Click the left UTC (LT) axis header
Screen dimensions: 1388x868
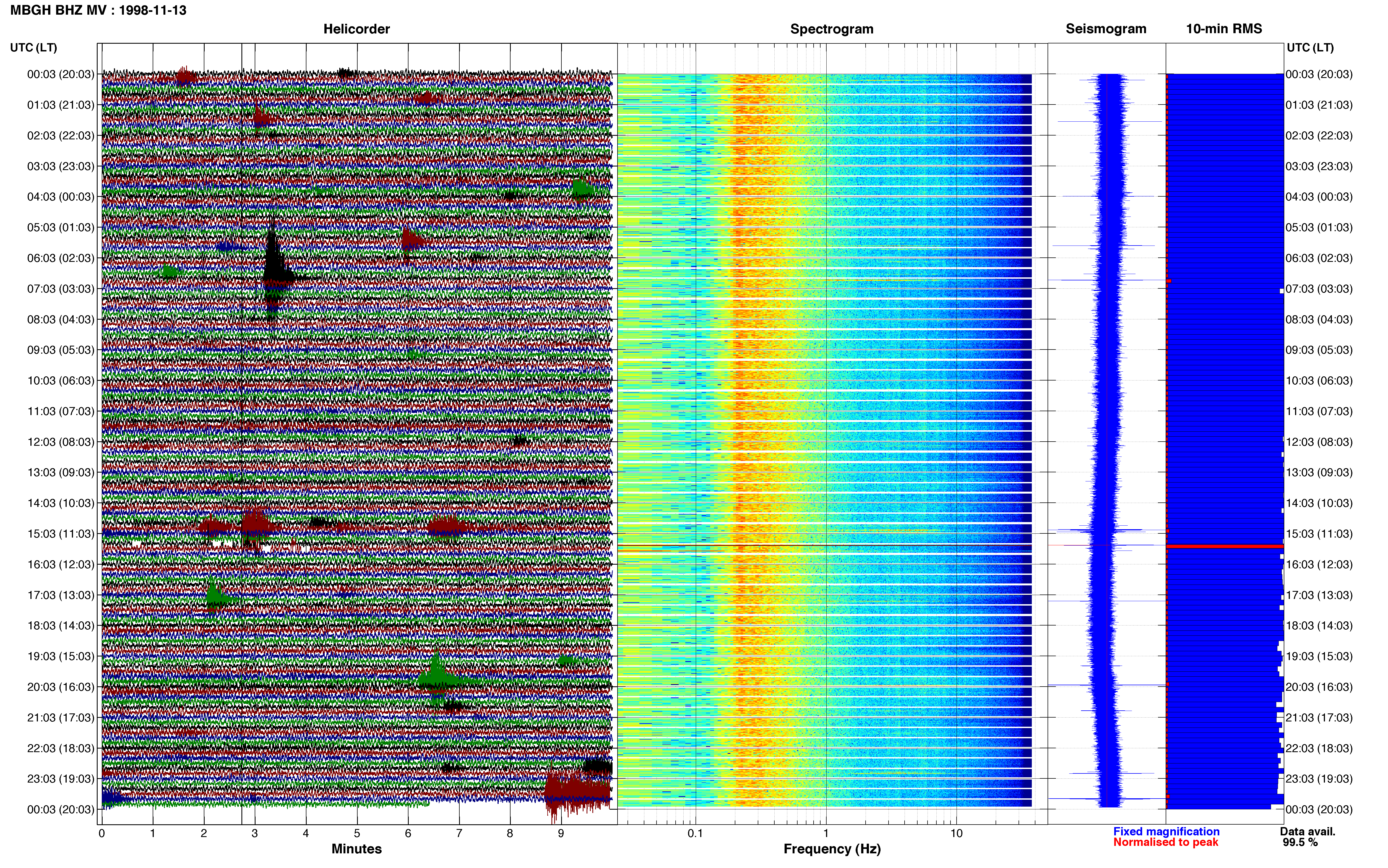[34, 48]
